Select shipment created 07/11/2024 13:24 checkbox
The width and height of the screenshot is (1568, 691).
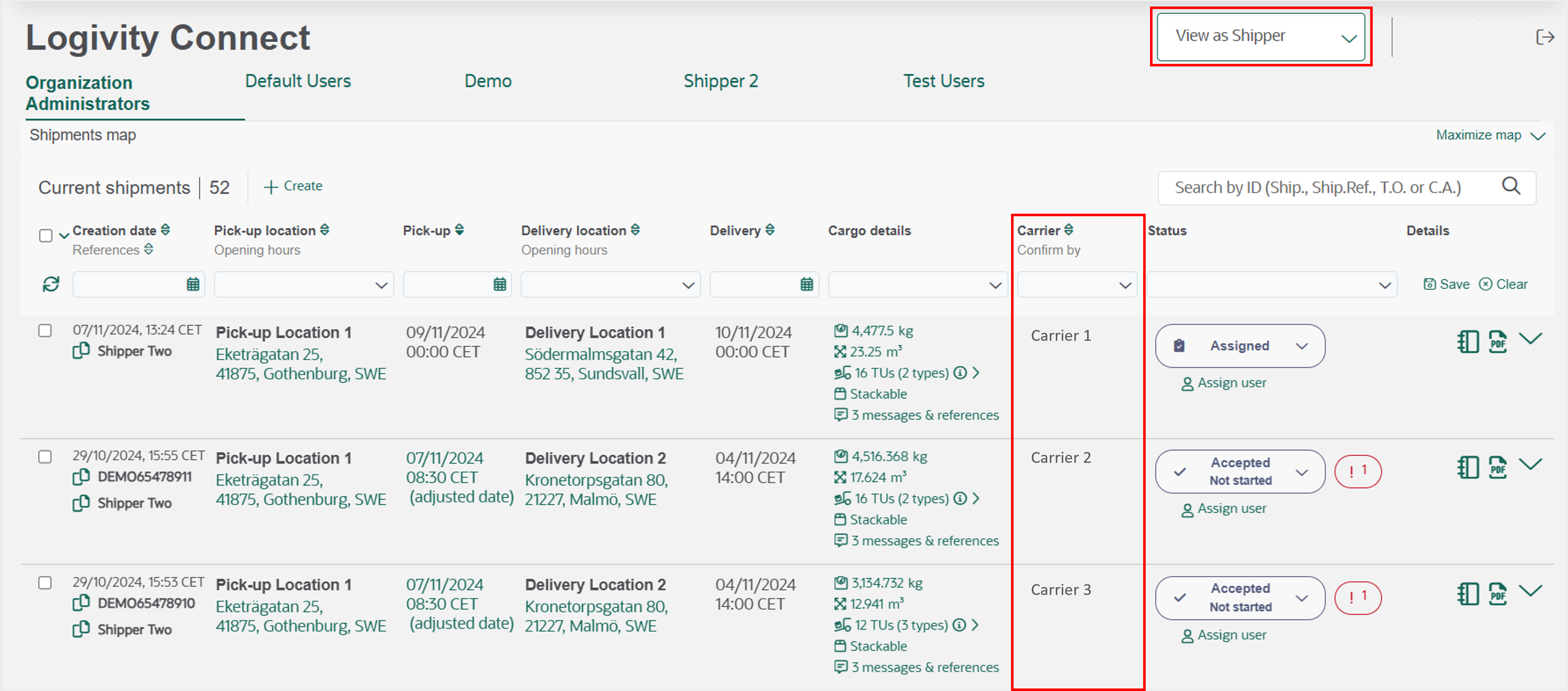[x=45, y=331]
